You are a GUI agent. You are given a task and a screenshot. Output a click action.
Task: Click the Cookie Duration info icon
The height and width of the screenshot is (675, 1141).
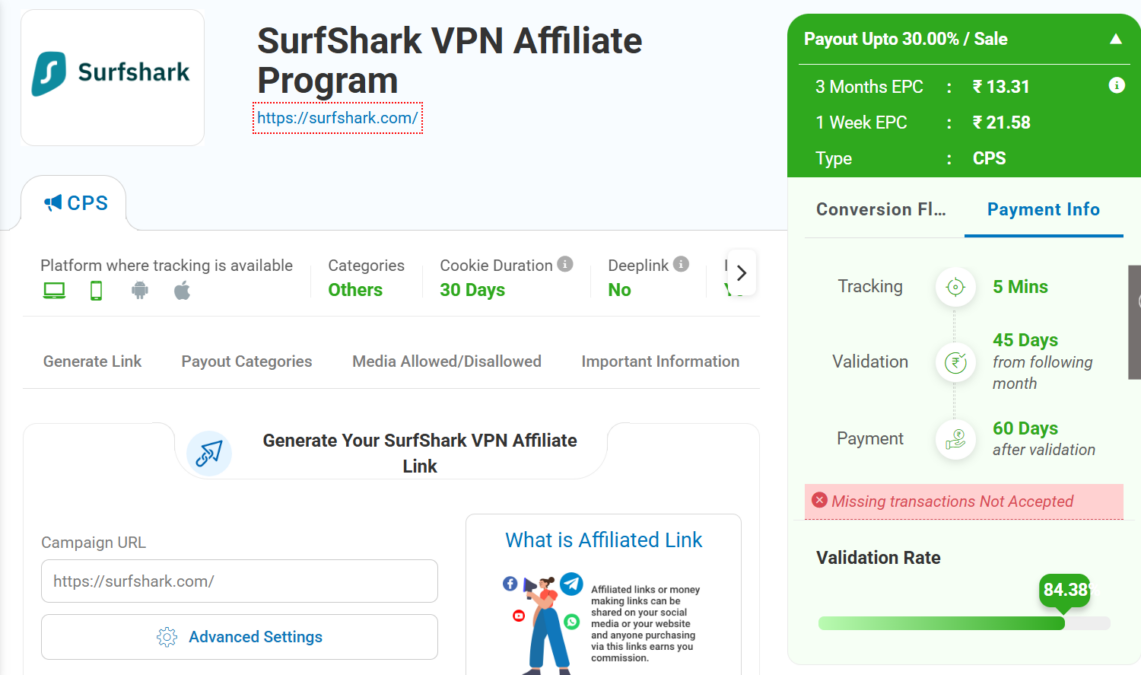tap(565, 264)
